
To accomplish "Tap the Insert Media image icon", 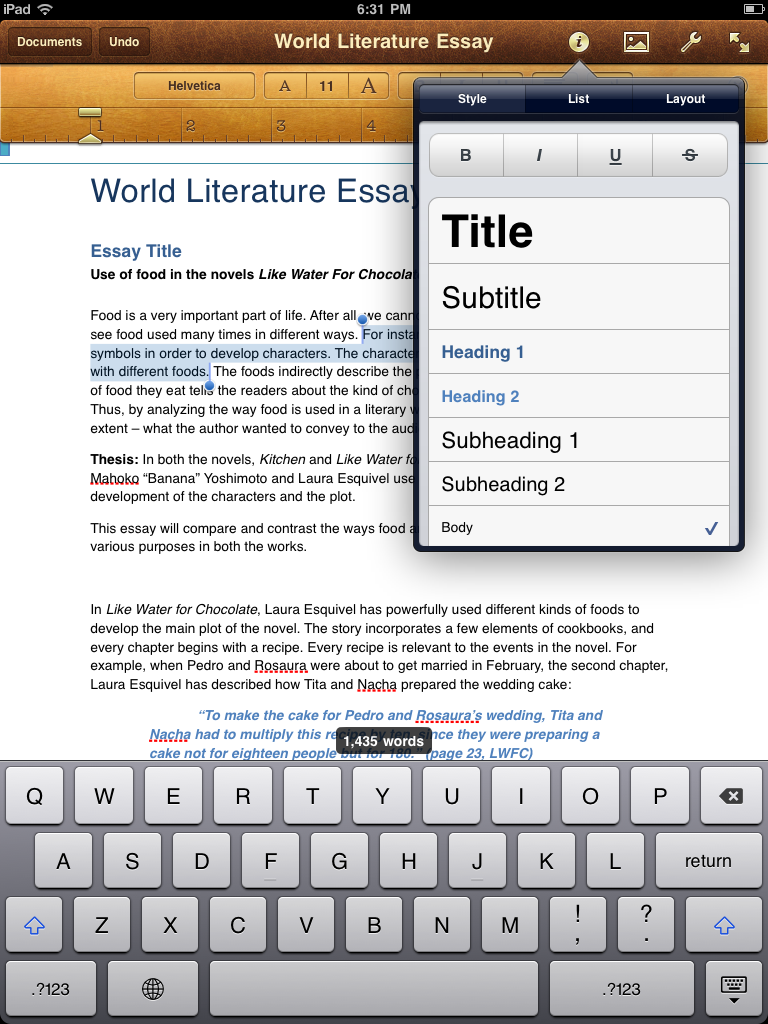I will click(635, 42).
